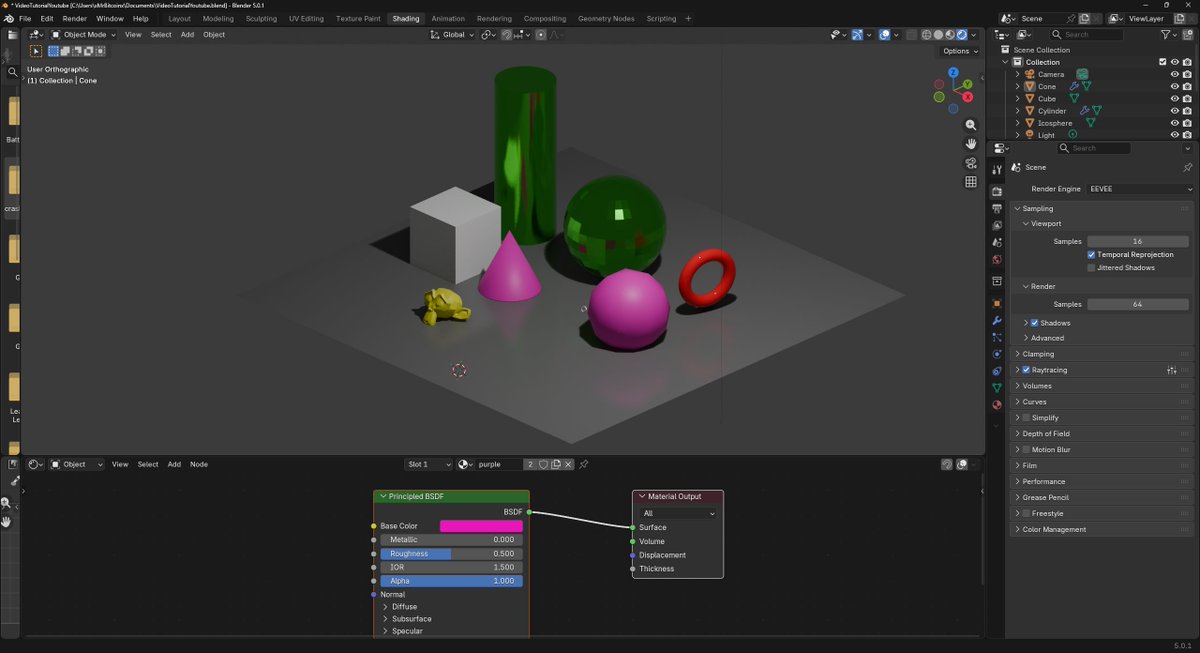Open the Global transform orientation dropdown
Image resolution: width=1200 pixels, height=653 pixels.
tap(453, 34)
